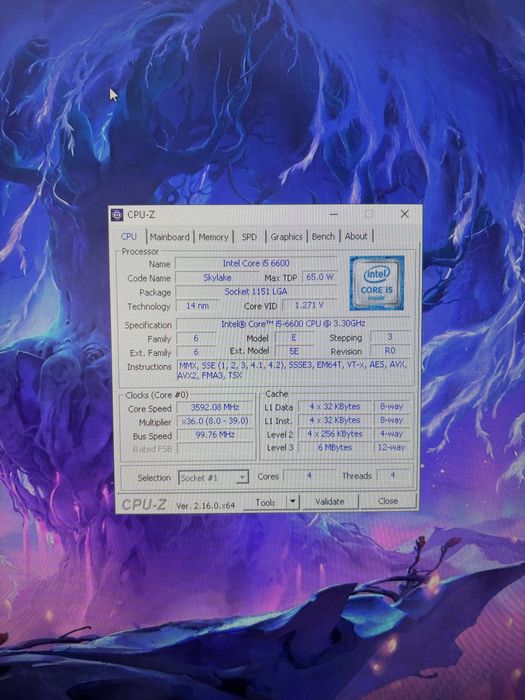Viewport: 525px width, 700px height.
Task: Click the Level 2 value 4 x 256 KBytes
Action: 335,433
